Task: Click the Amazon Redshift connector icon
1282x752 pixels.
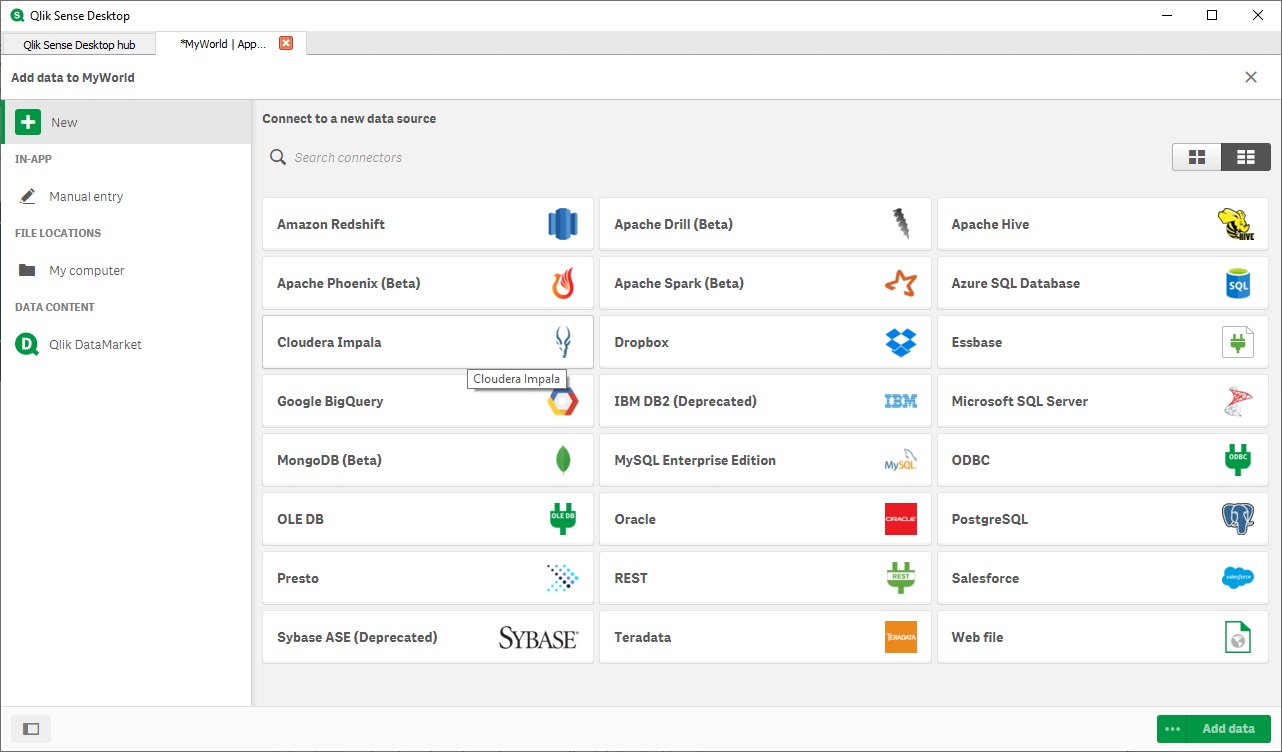Action: tap(563, 224)
